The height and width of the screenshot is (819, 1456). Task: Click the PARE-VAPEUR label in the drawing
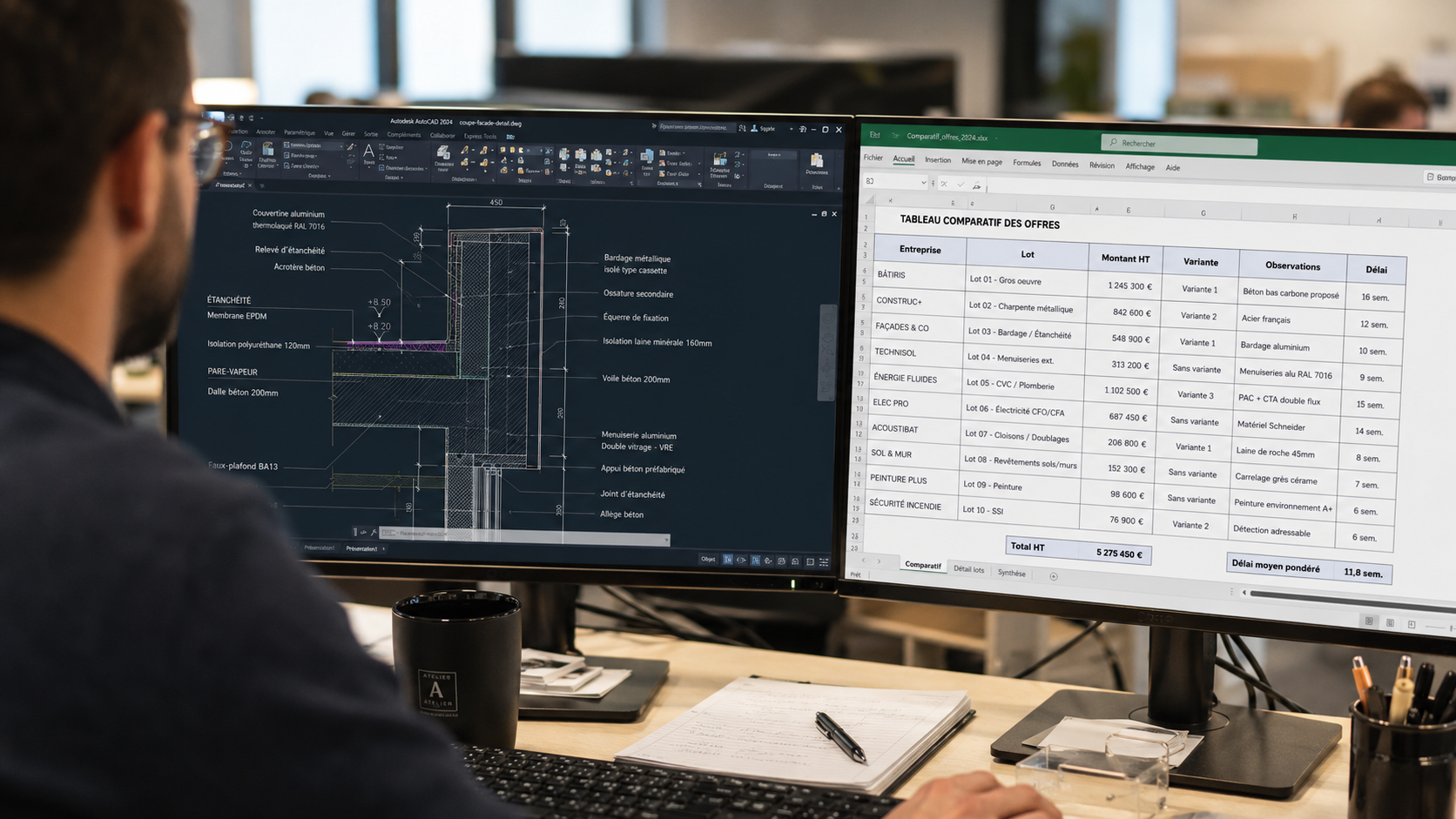coord(233,372)
